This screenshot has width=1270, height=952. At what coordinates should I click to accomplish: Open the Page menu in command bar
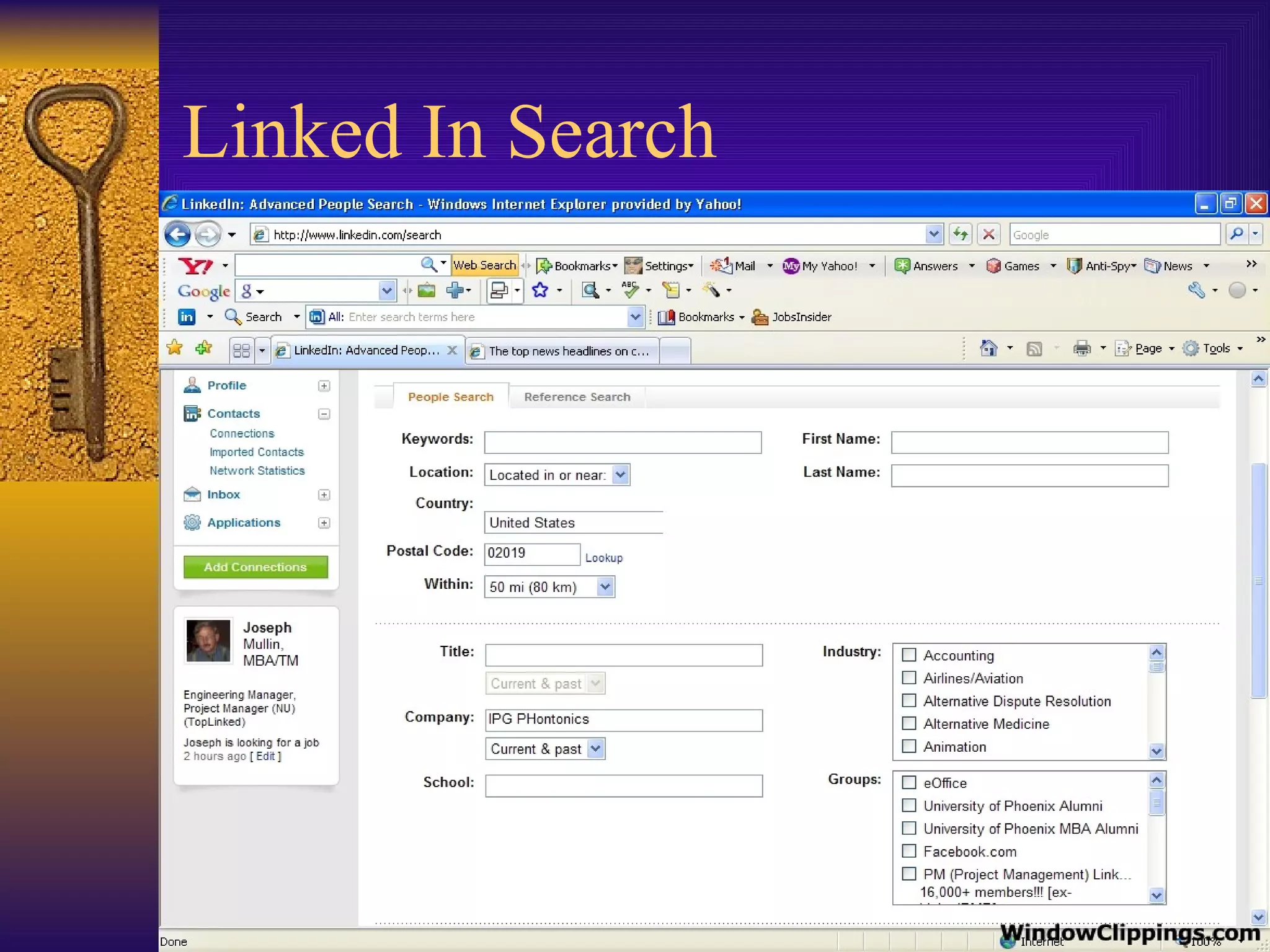tap(1145, 348)
